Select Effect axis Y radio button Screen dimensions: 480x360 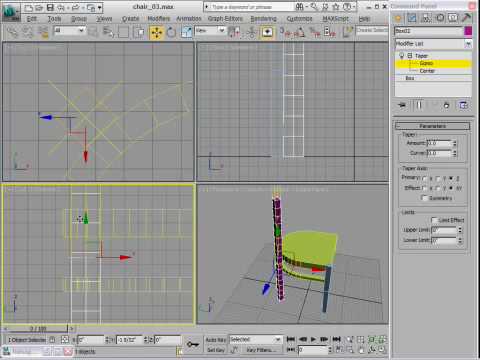click(x=438, y=188)
